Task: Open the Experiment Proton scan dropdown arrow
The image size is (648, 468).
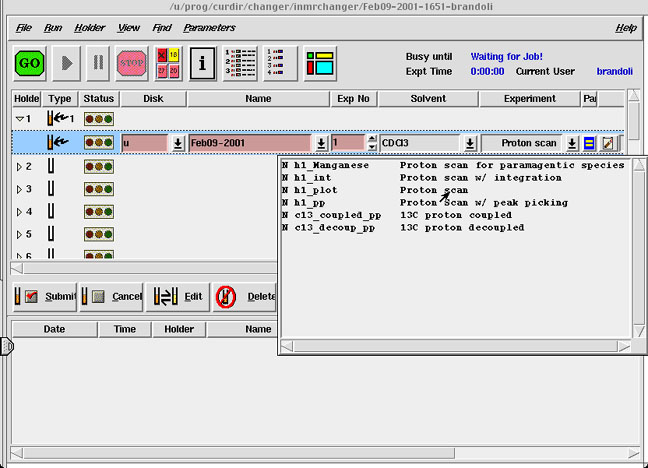Action: (572, 143)
